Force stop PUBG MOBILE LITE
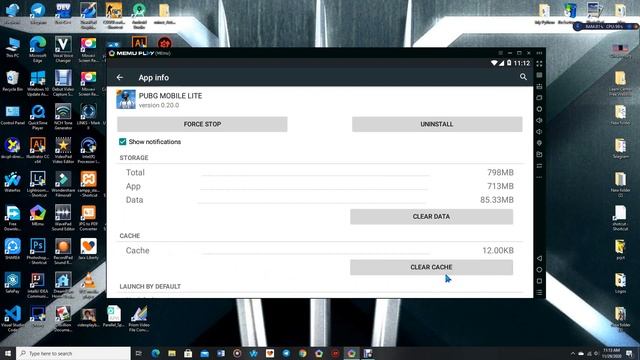This screenshot has height=360, width=640. [202, 124]
